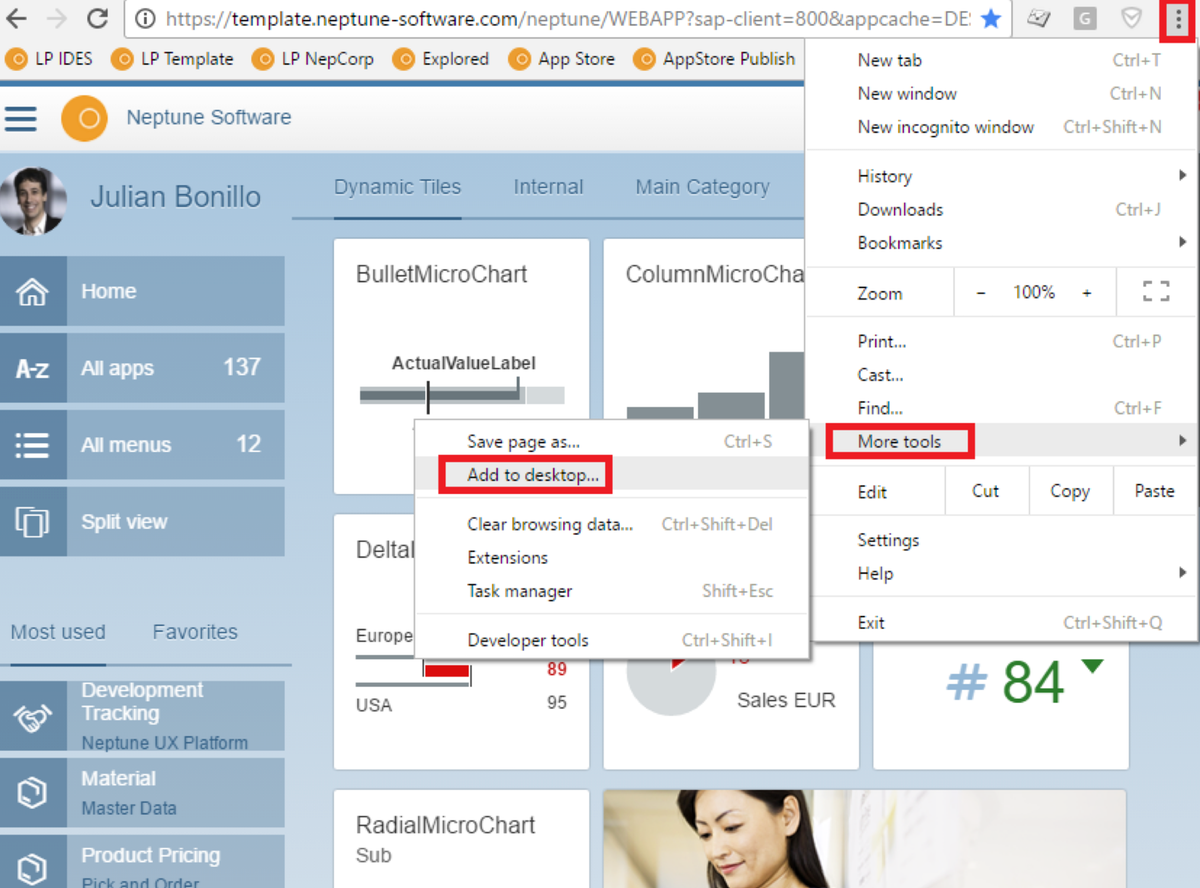This screenshot has width=1200, height=888.
Task: Click the All apps A-z icon
Action: coord(32,368)
